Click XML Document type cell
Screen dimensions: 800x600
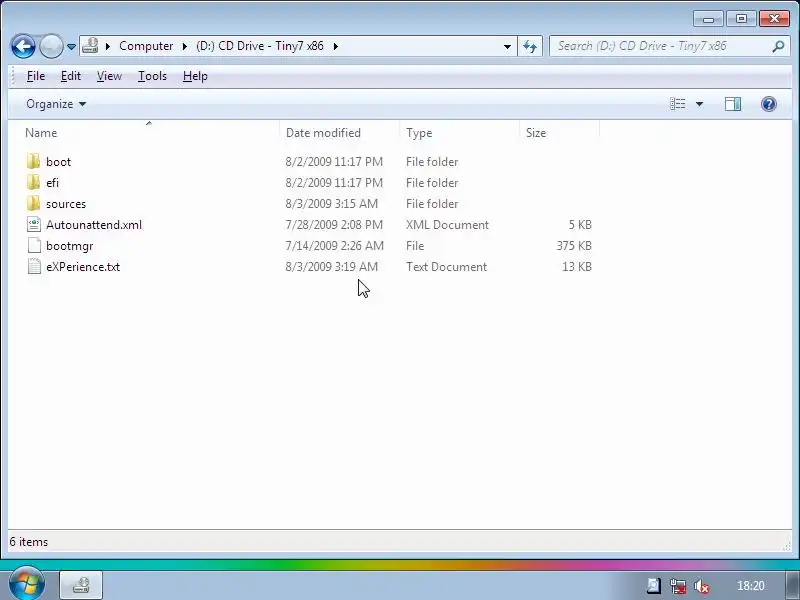(447, 224)
